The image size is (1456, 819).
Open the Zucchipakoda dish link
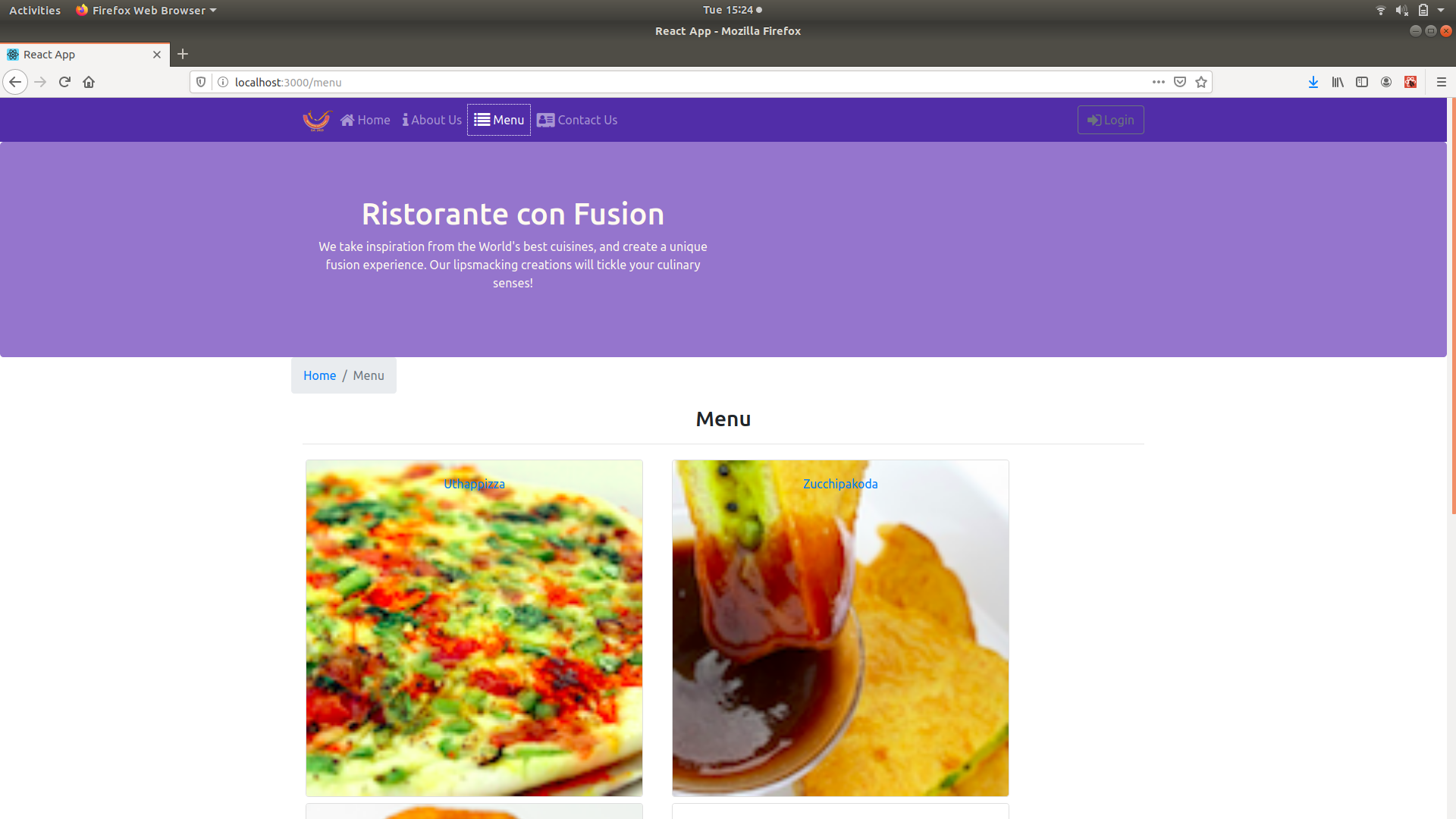click(840, 484)
